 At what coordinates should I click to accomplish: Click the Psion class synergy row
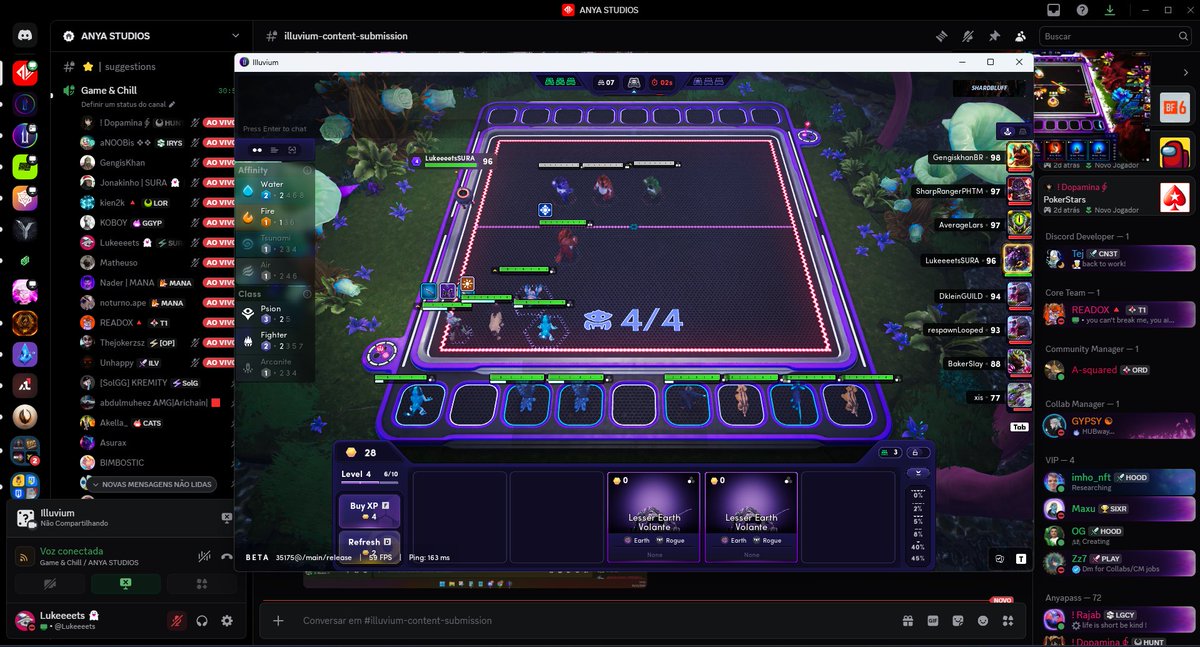click(275, 314)
